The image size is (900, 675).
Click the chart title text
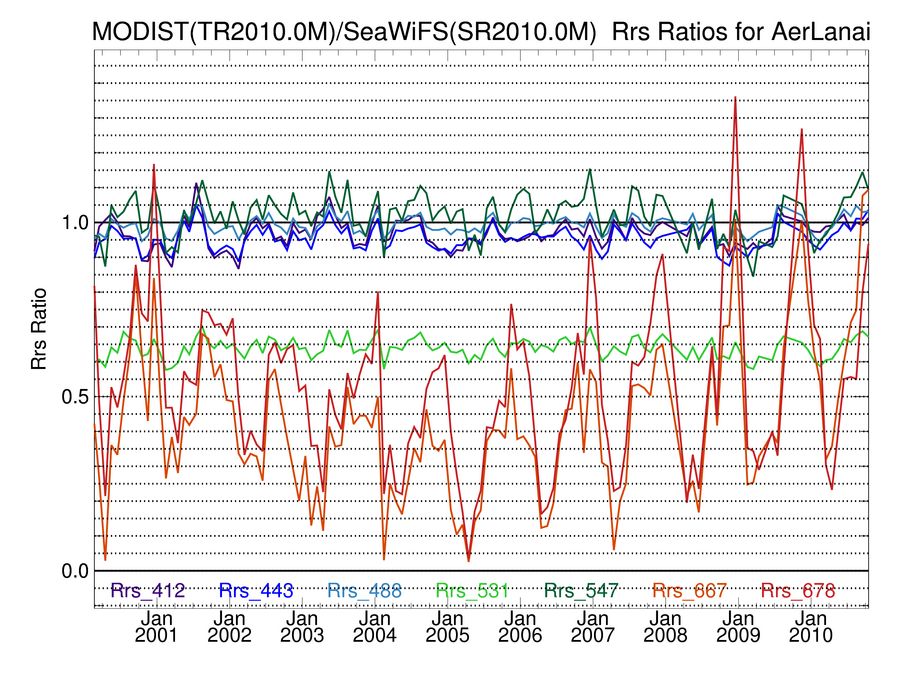click(481, 31)
